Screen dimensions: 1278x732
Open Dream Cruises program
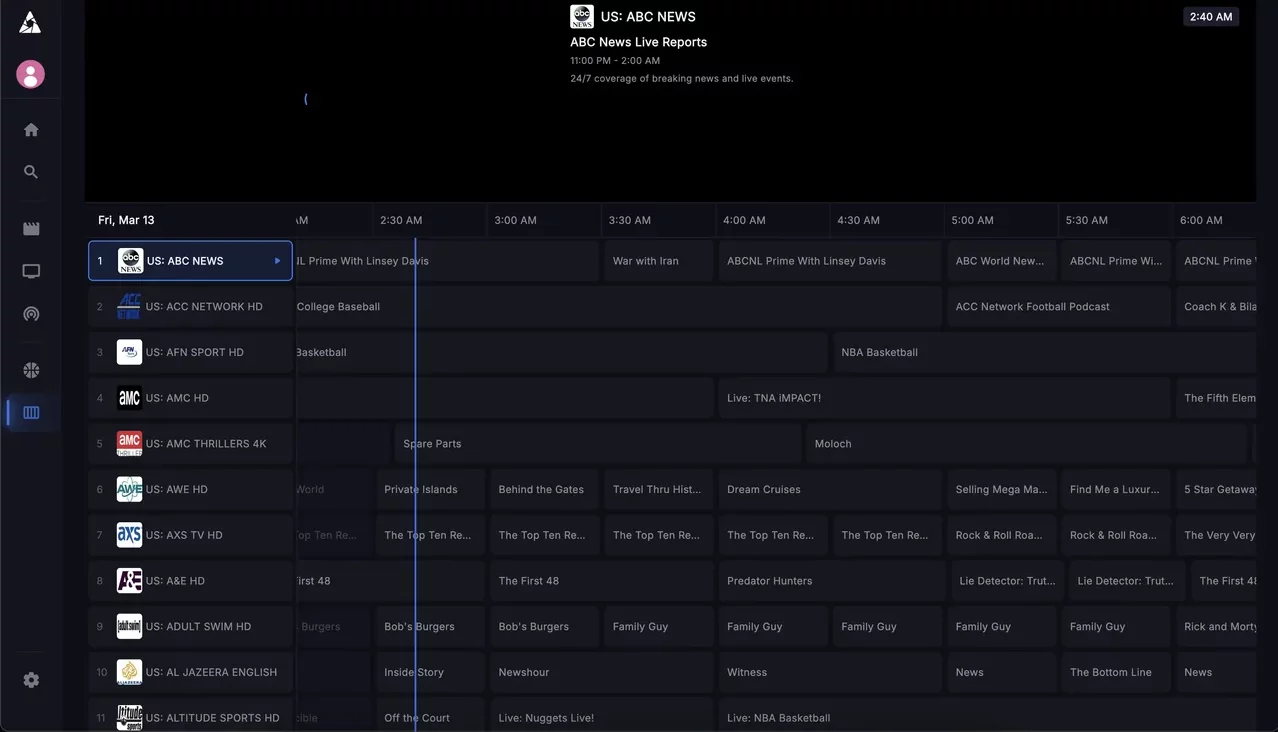[830, 489]
